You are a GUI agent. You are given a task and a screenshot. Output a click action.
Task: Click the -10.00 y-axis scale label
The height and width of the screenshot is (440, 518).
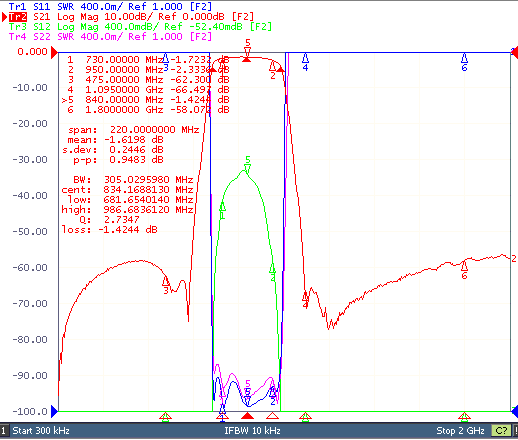(x=30, y=88)
